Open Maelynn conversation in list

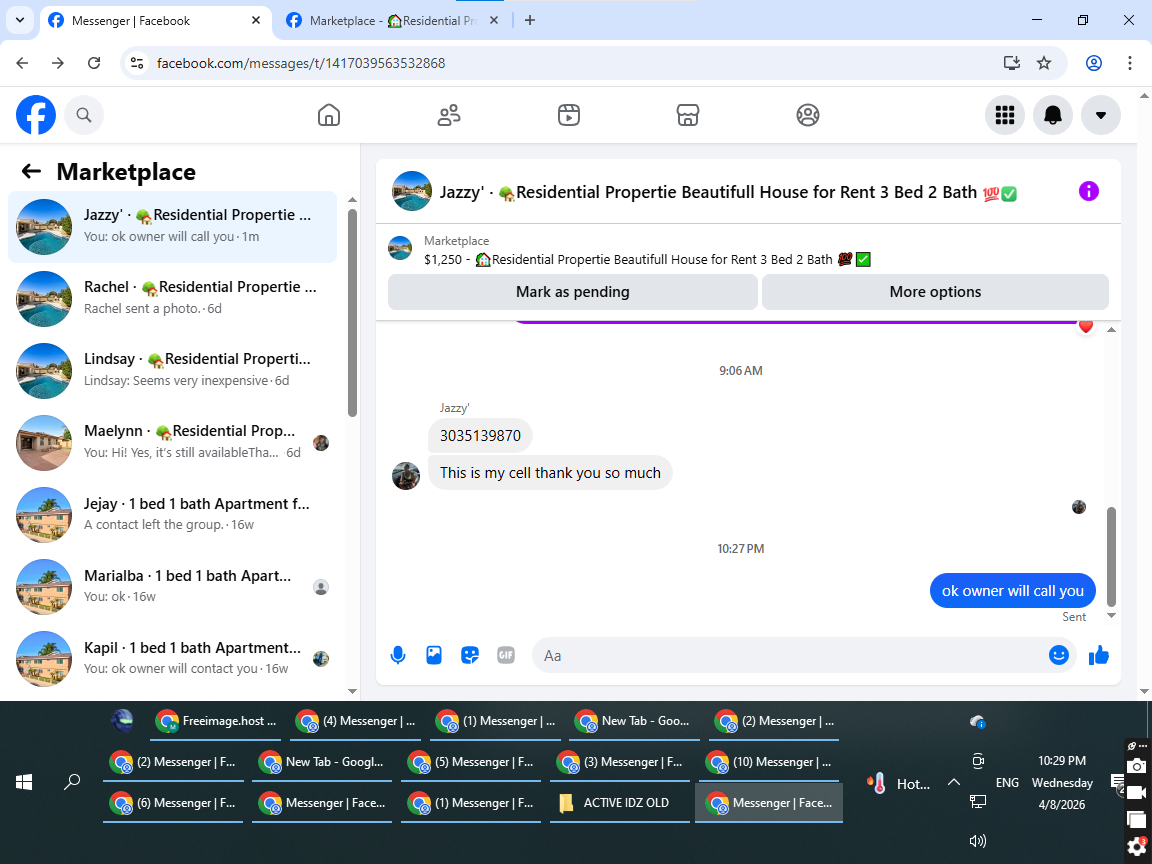pos(172,442)
